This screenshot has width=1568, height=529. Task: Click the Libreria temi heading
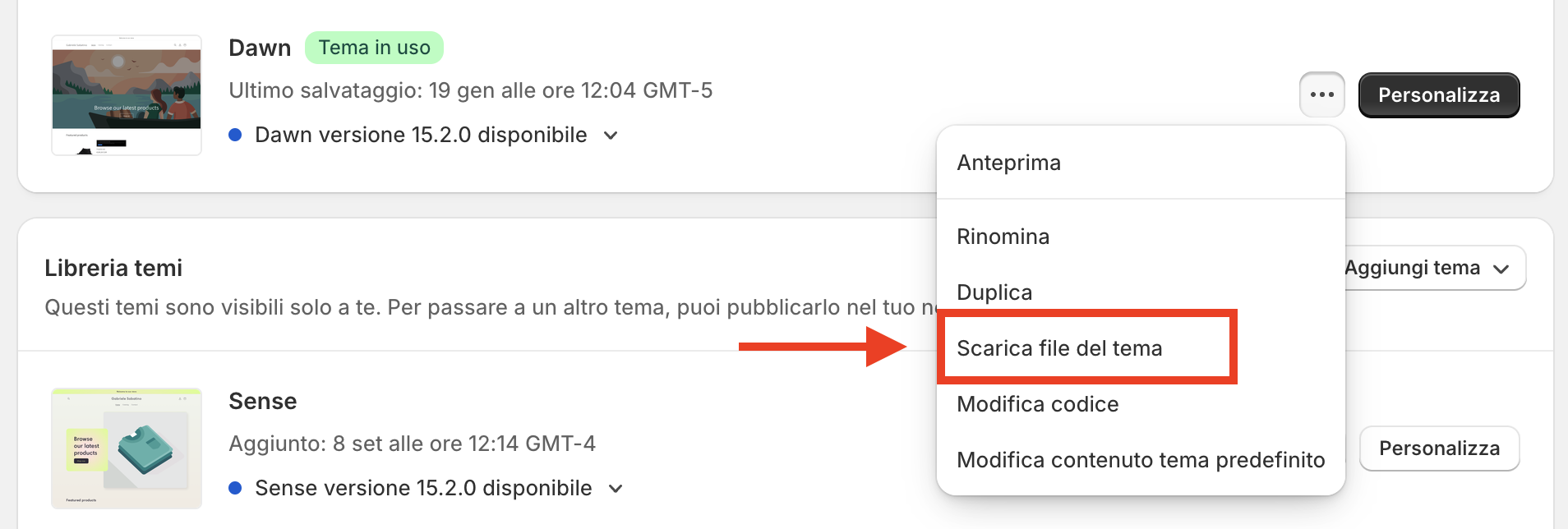[113, 268]
